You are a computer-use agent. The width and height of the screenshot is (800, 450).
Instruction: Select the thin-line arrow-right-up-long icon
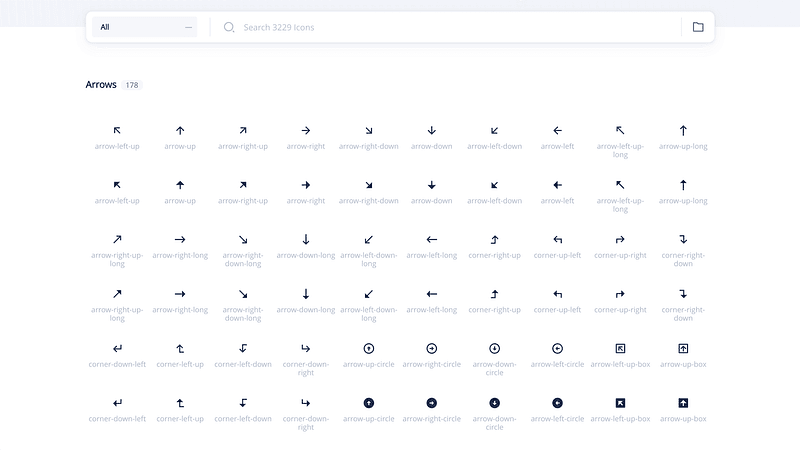pyautogui.click(x=117, y=239)
